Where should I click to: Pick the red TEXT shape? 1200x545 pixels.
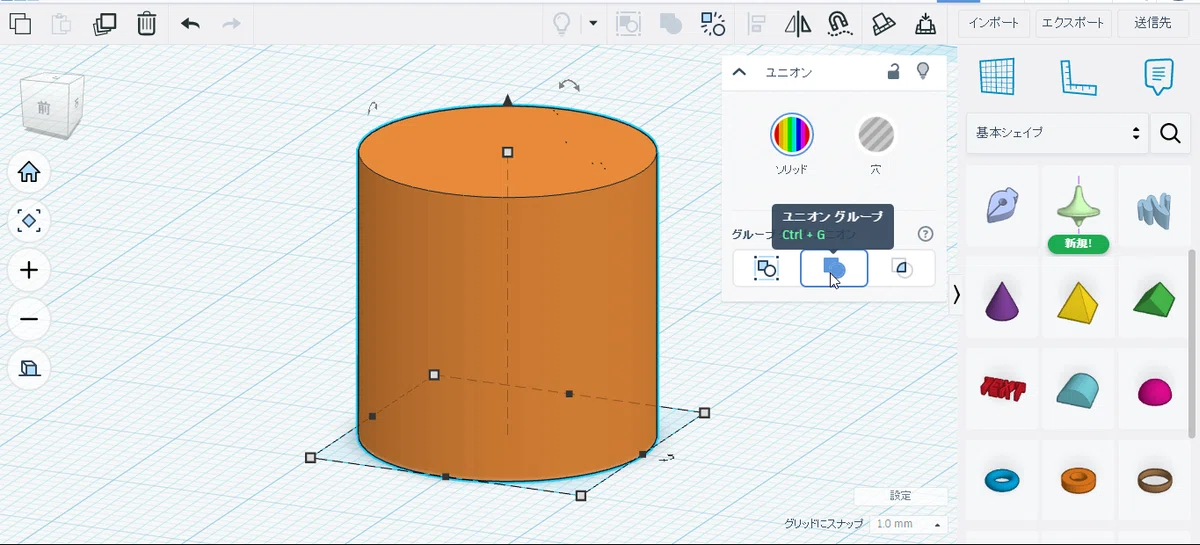[x=1002, y=389]
